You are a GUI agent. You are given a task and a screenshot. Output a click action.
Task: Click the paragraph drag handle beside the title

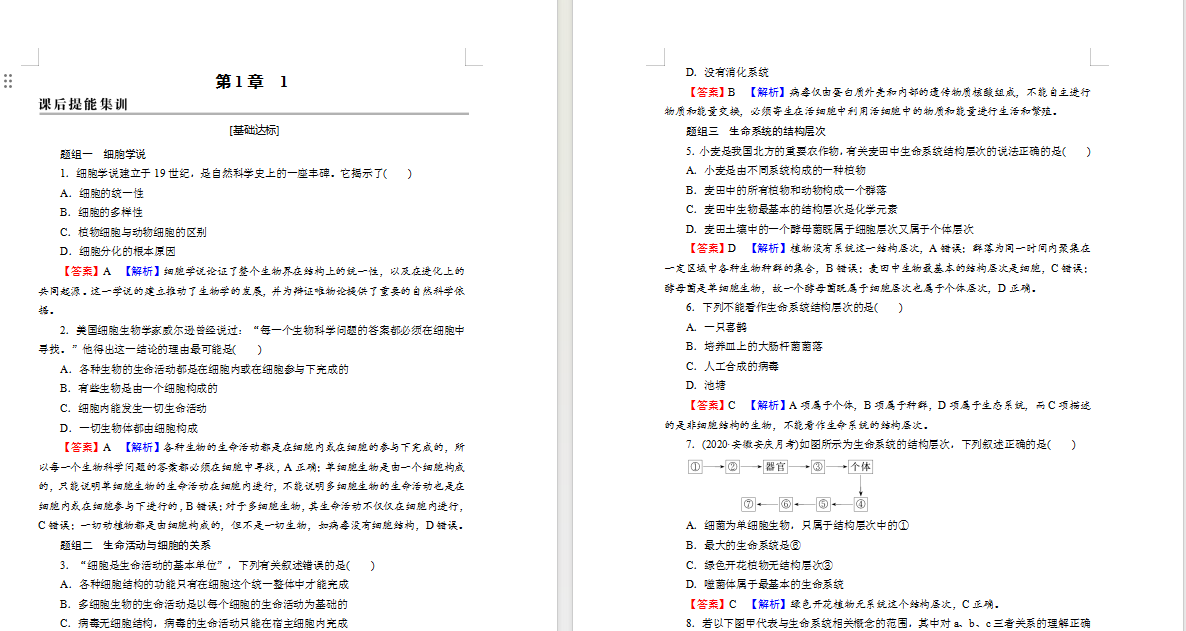pyautogui.click(x=8, y=81)
